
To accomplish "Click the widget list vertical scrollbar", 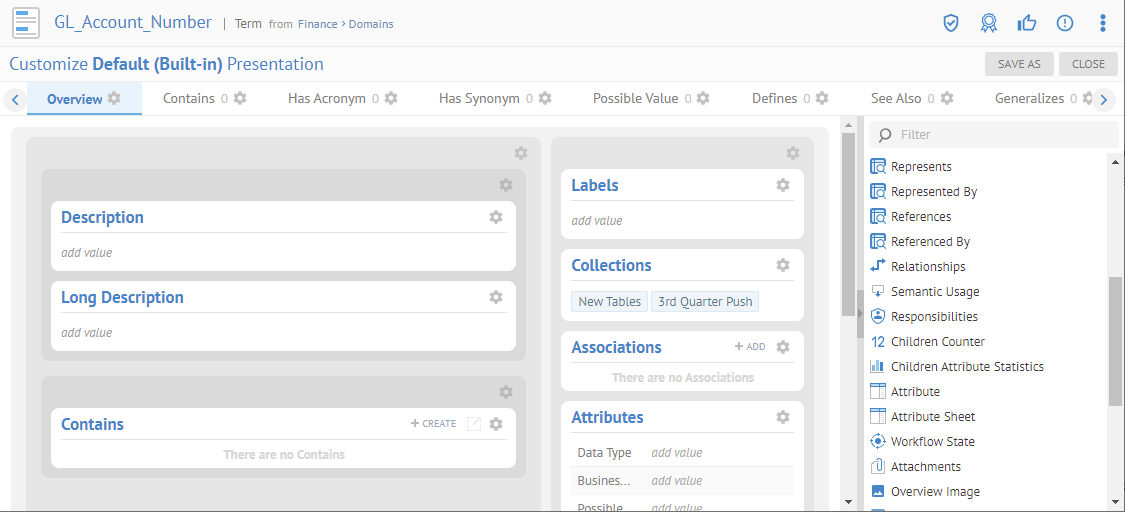I will click(x=1115, y=340).
